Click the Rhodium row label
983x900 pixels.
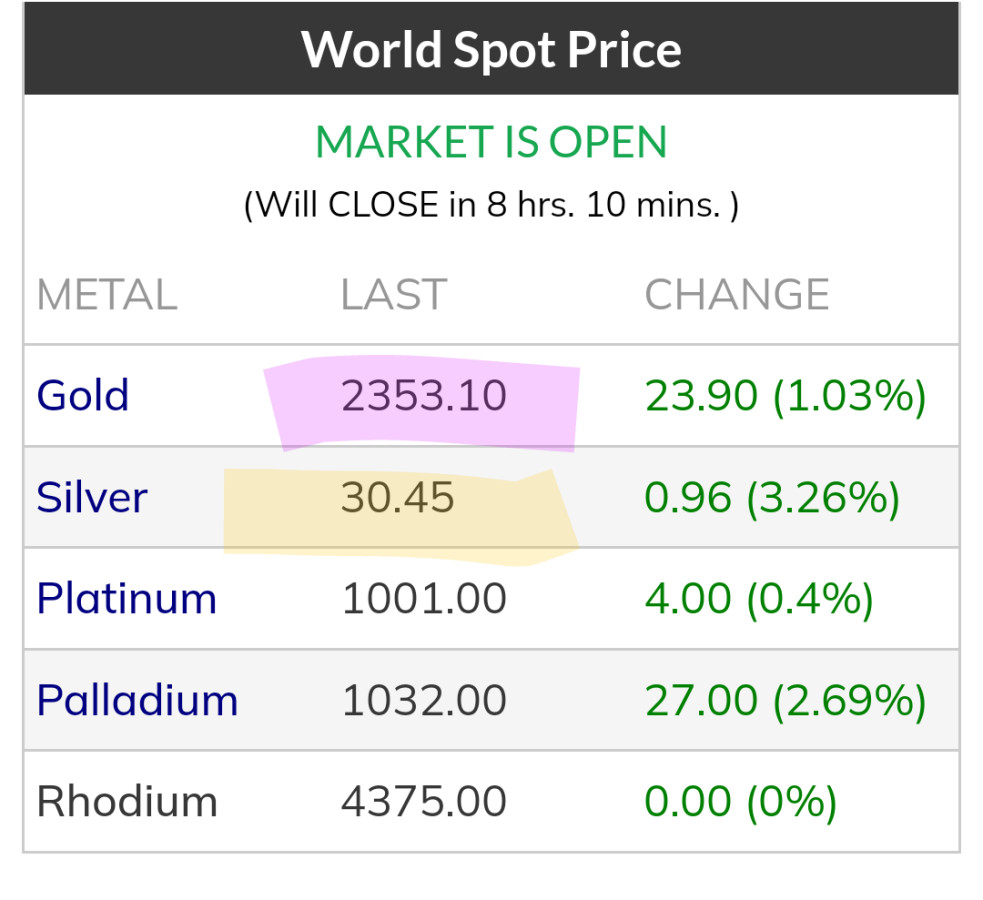[x=127, y=802]
